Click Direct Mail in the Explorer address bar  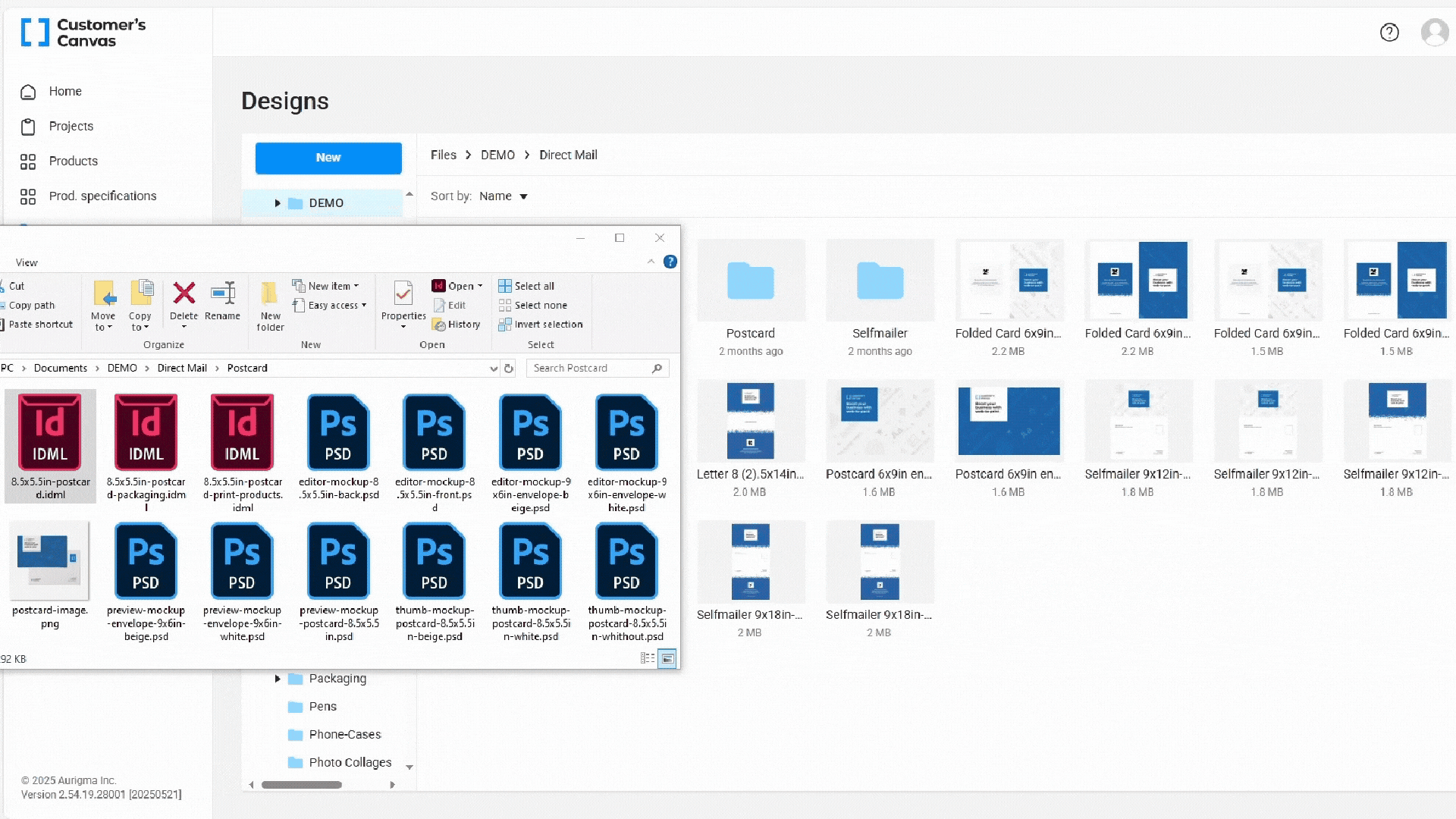[182, 368]
